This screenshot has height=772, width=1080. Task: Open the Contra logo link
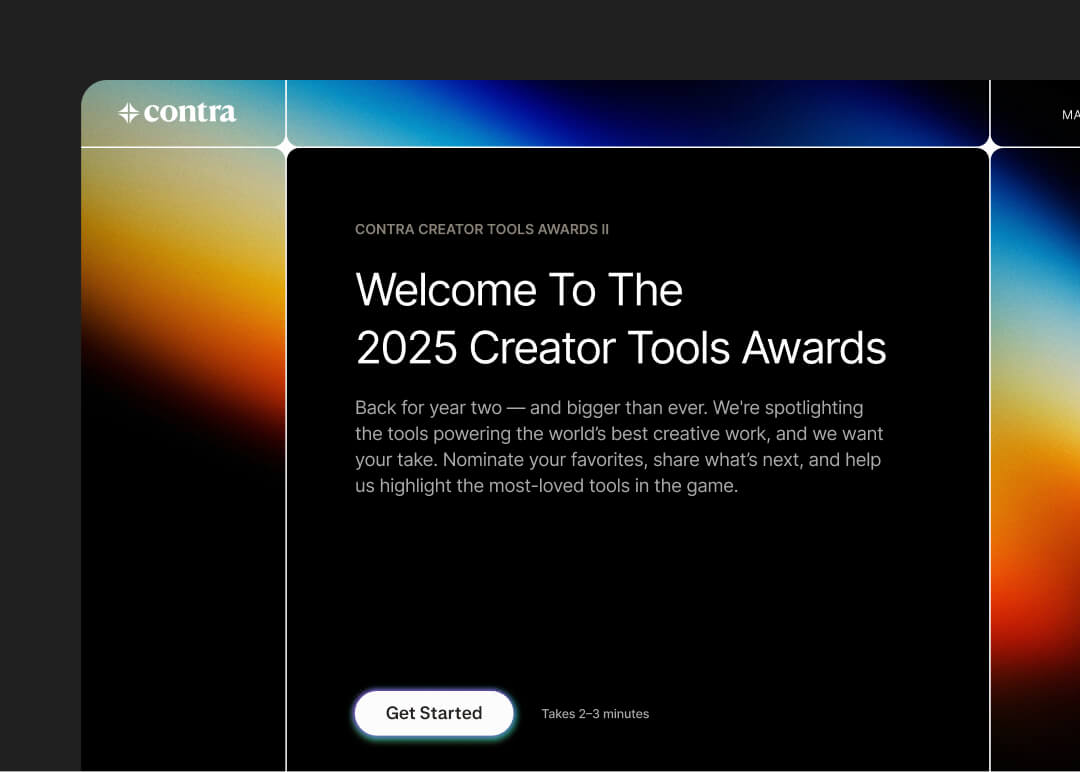point(177,112)
